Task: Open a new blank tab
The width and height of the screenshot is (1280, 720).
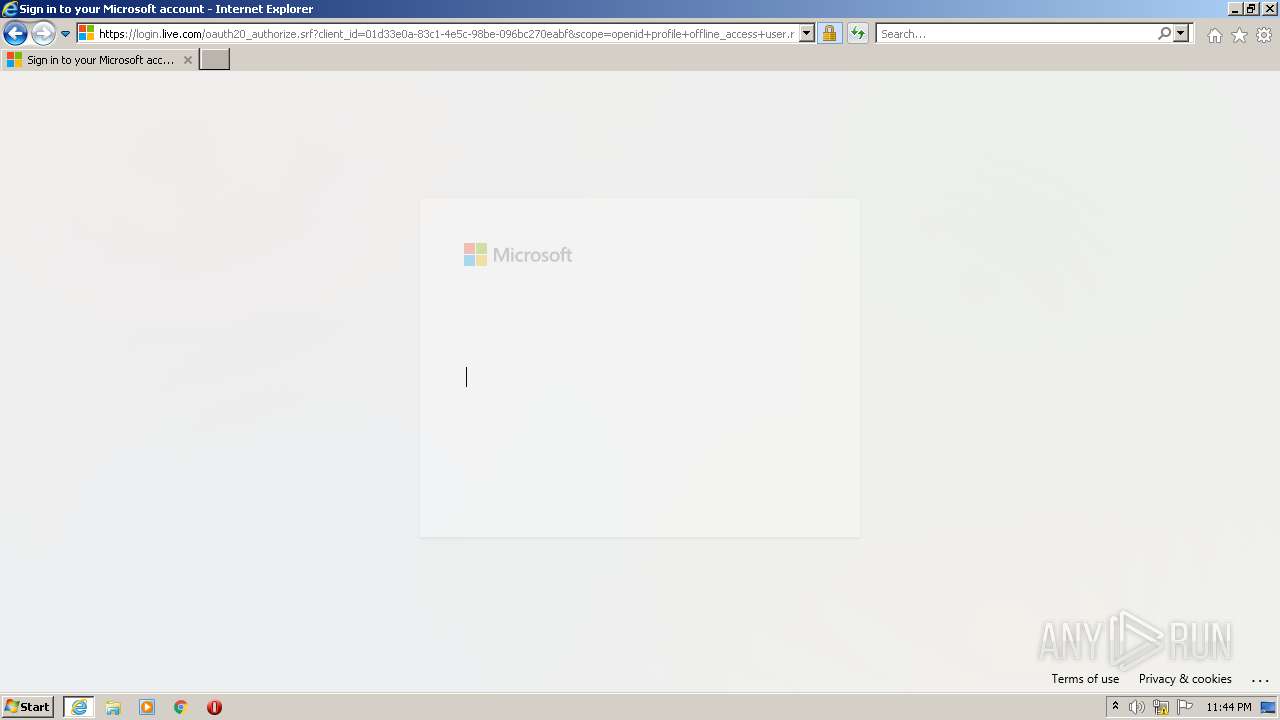Action: click(215, 60)
